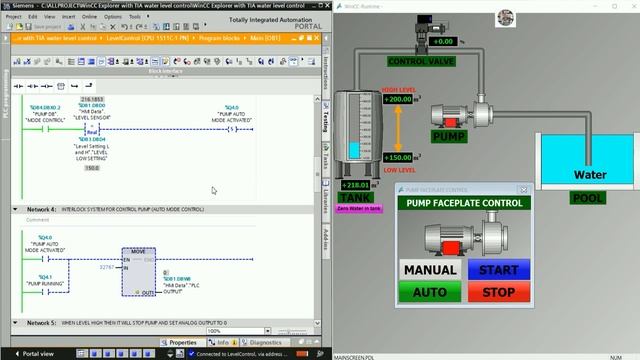Viewport: 640px width, 360px height.
Task: Click the delete network icon in block toolbar
Action: tap(27, 62)
